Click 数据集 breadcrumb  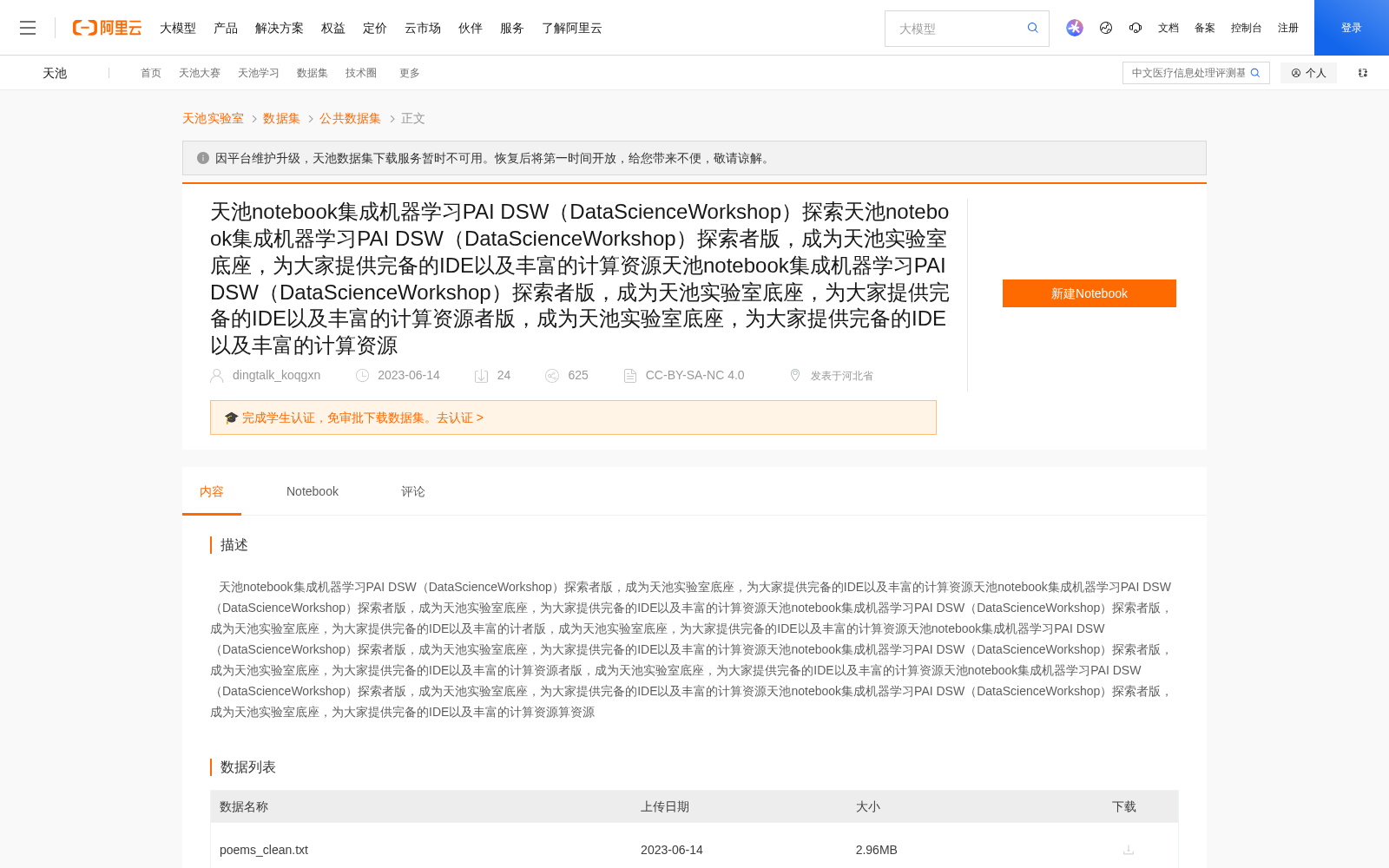pyautogui.click(x=281, y=118)
